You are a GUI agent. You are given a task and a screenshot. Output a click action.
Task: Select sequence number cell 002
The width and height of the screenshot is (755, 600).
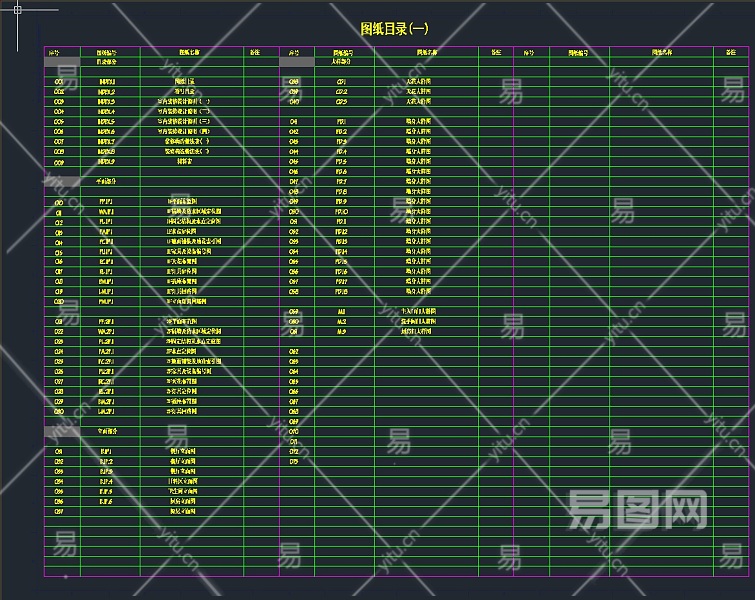tap(59, 92)
